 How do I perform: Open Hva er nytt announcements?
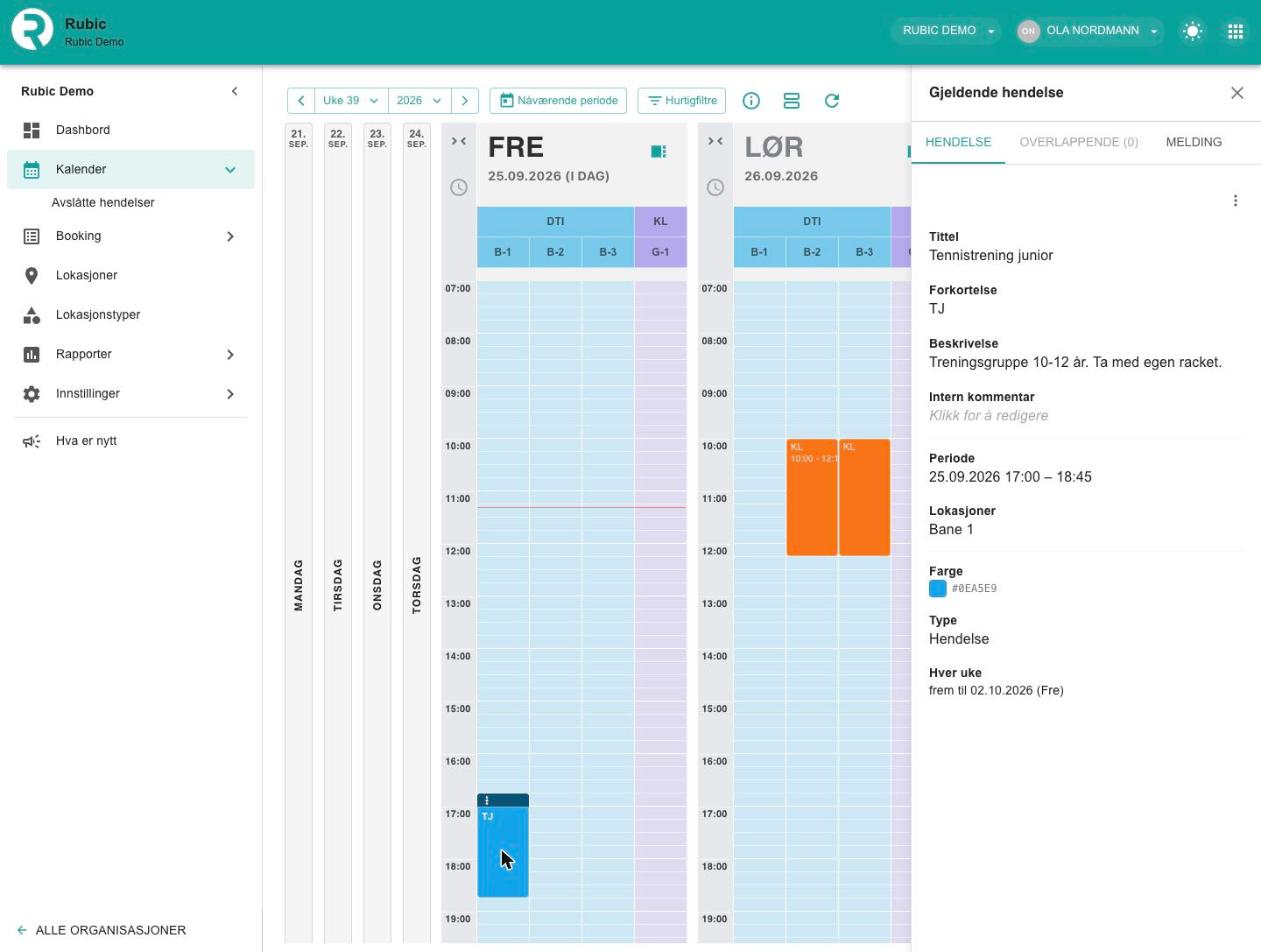(131, 441)
